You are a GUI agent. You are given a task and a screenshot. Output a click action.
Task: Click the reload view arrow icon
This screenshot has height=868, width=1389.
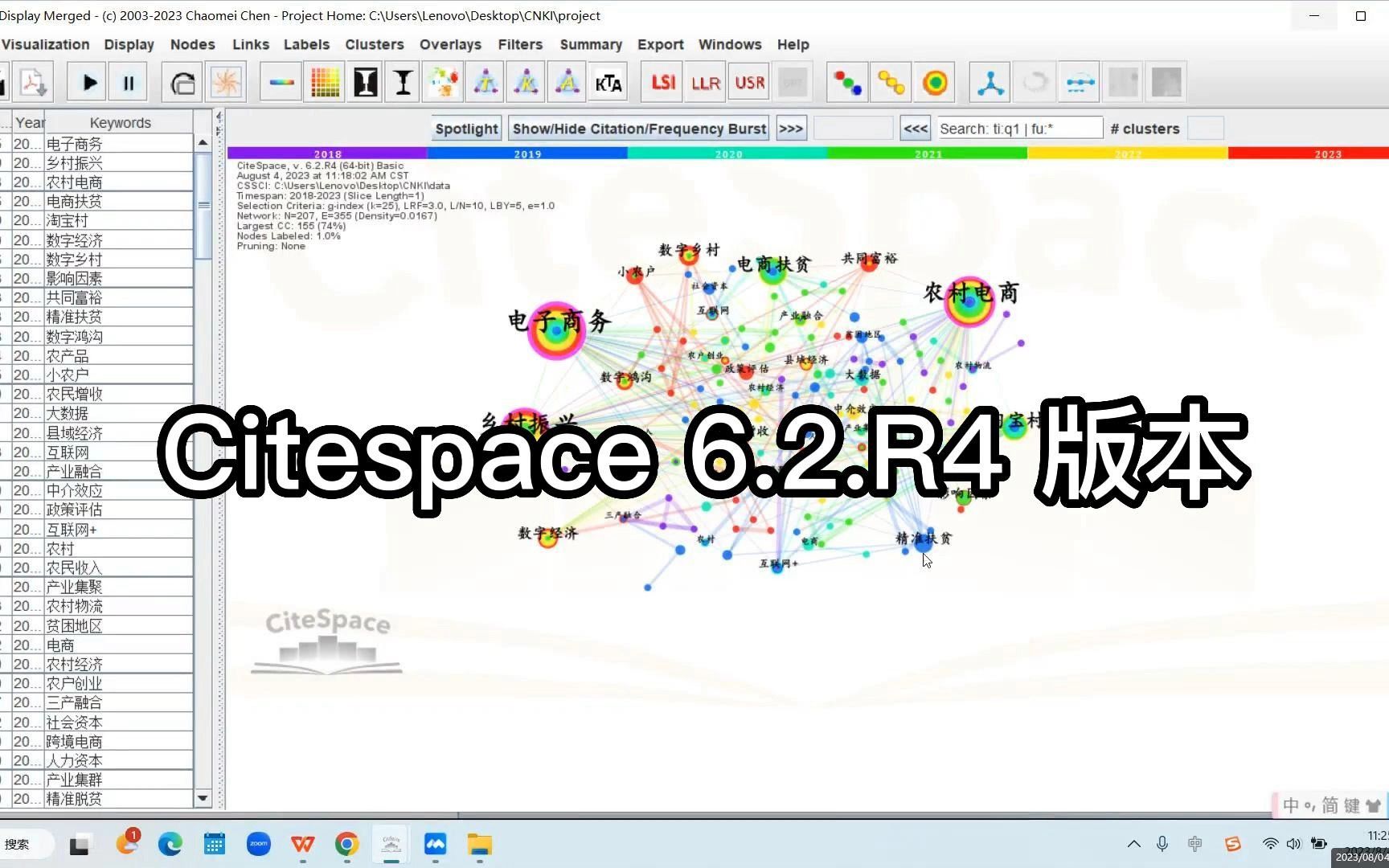[183, 82]
